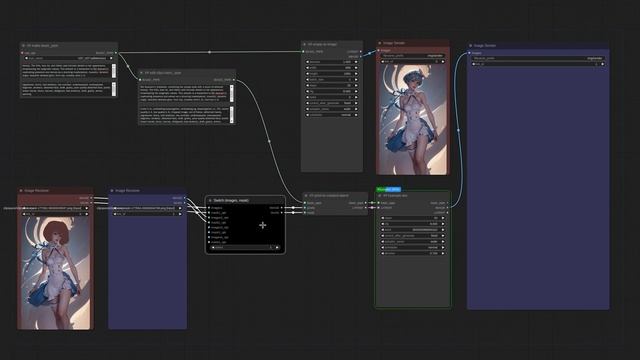Click the image path field in the purple Image Receiver

pyautogui.click(x=148, y=208)
